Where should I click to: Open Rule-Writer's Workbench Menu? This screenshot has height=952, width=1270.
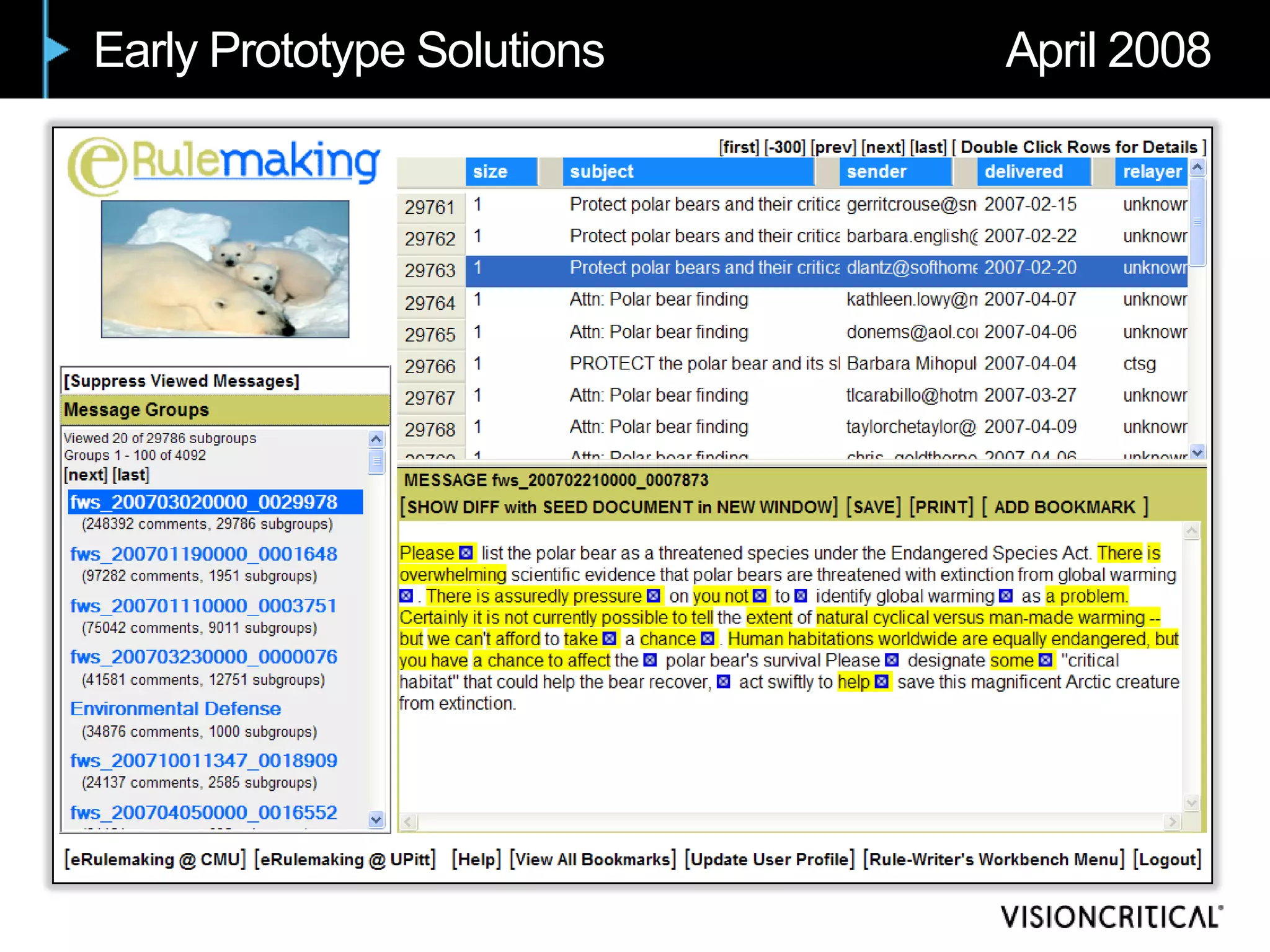(993, 859)
